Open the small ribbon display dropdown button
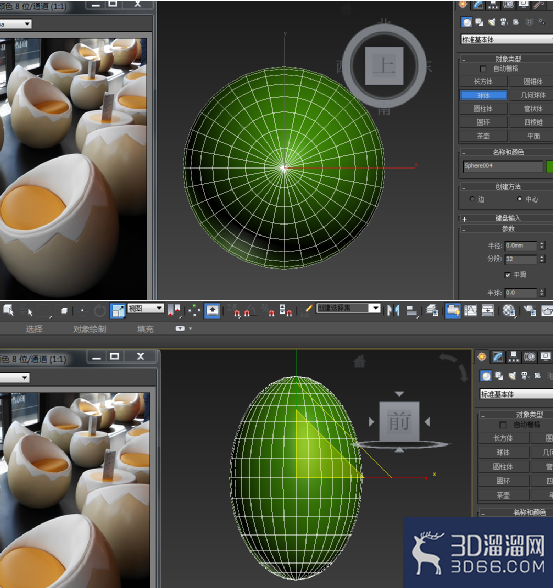The image size is (553, 588). [181, 328]
